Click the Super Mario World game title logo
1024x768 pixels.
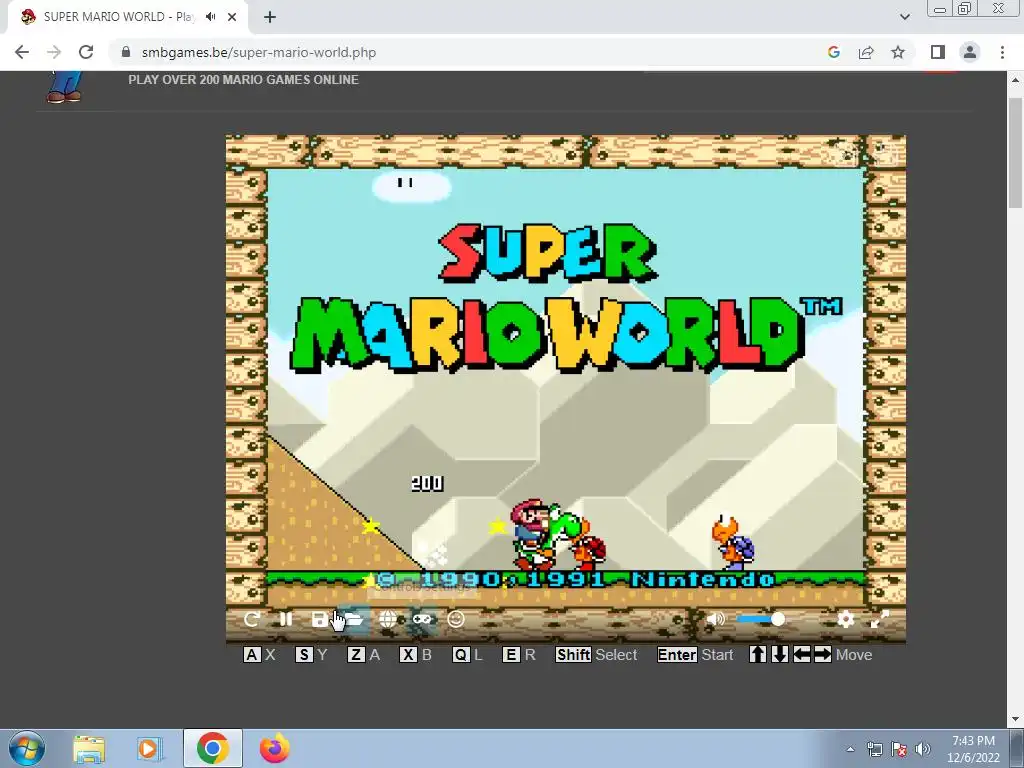[566, 297]
